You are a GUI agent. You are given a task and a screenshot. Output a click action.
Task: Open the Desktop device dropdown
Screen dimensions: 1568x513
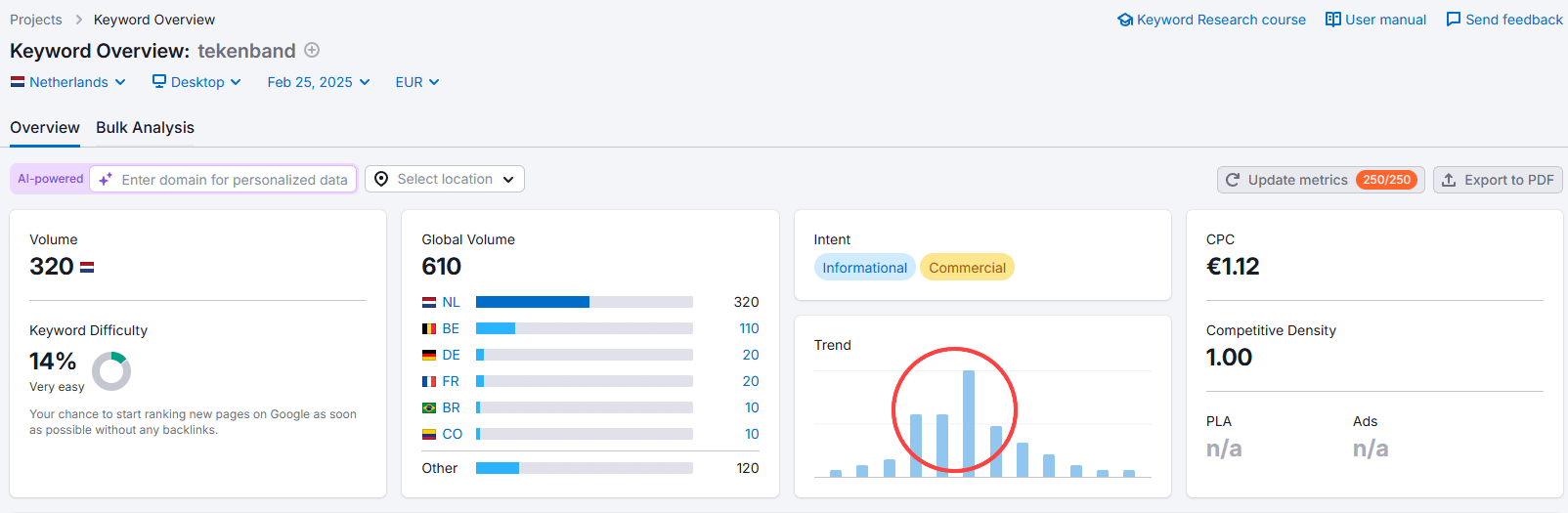(x=196, y=82)
